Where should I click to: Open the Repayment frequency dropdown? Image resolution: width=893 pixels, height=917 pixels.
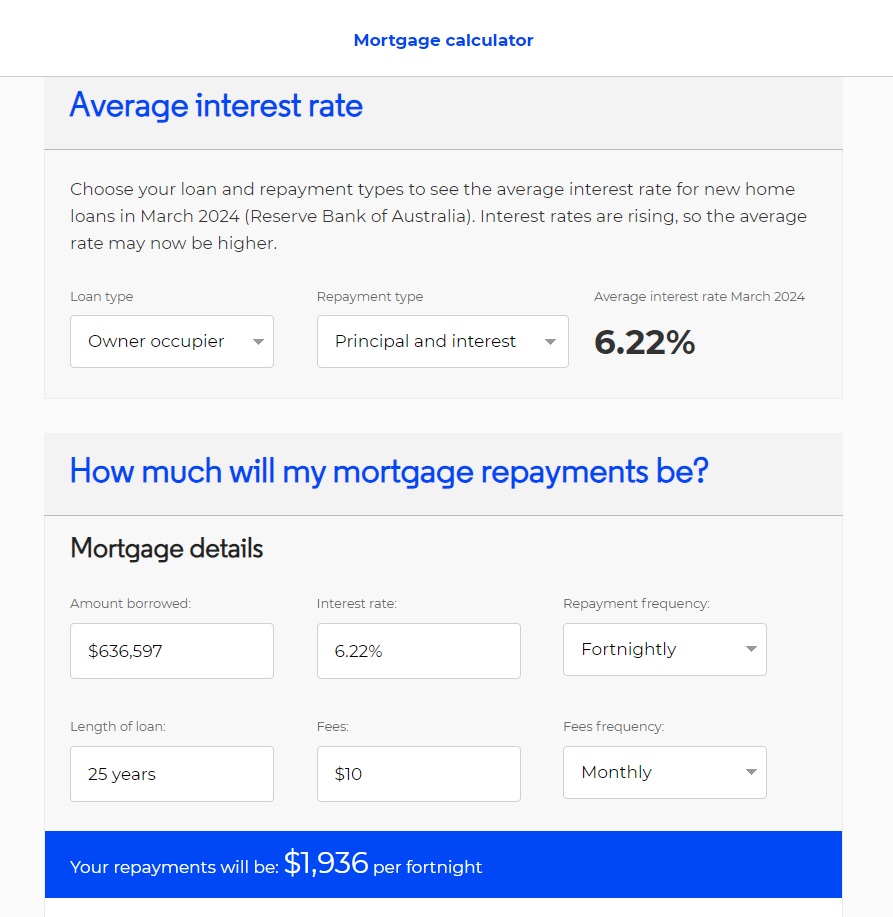coord(664,649)
